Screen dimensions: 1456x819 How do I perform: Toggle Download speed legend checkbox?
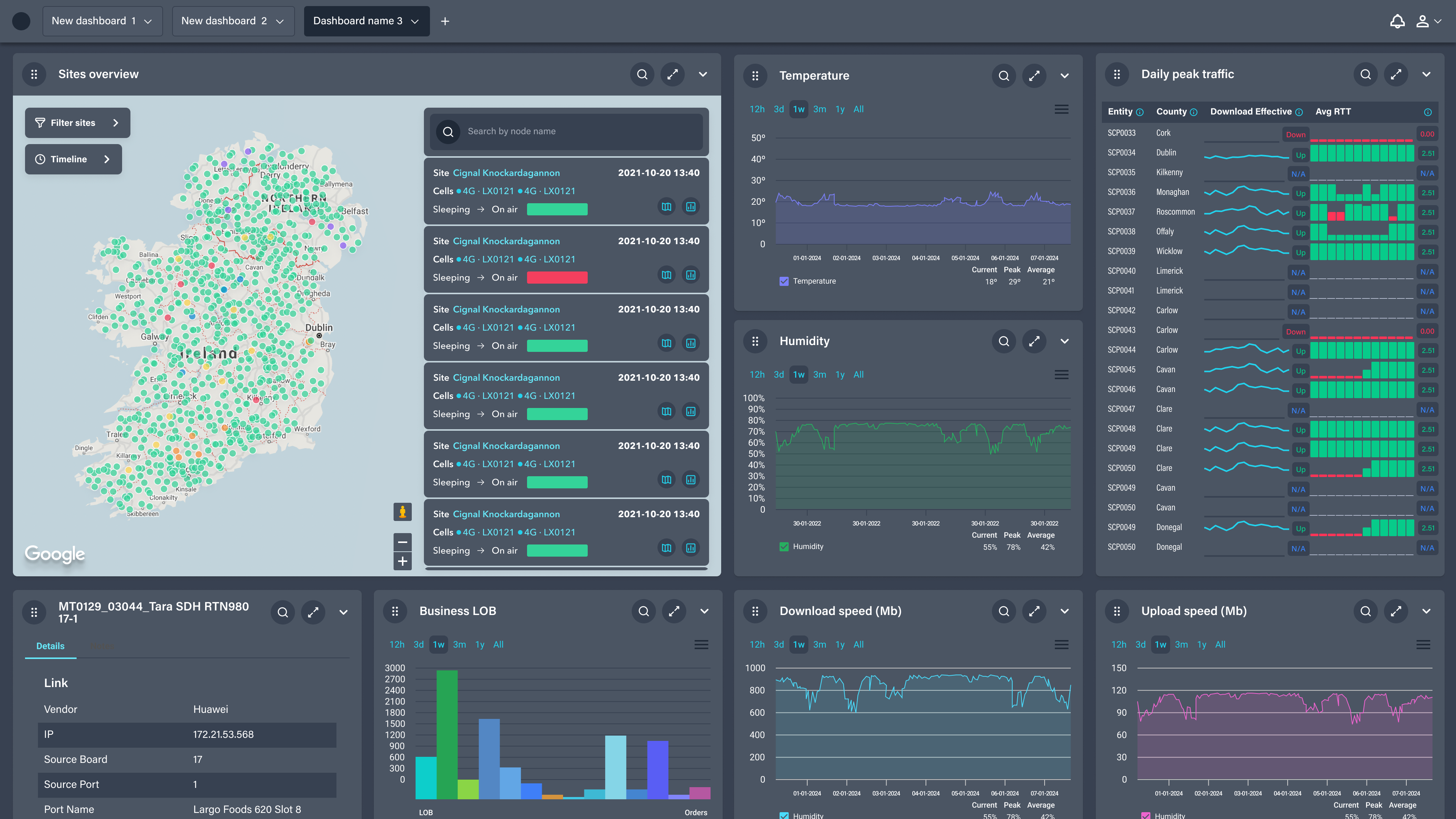pyautogui.click(x=784, y=815)
